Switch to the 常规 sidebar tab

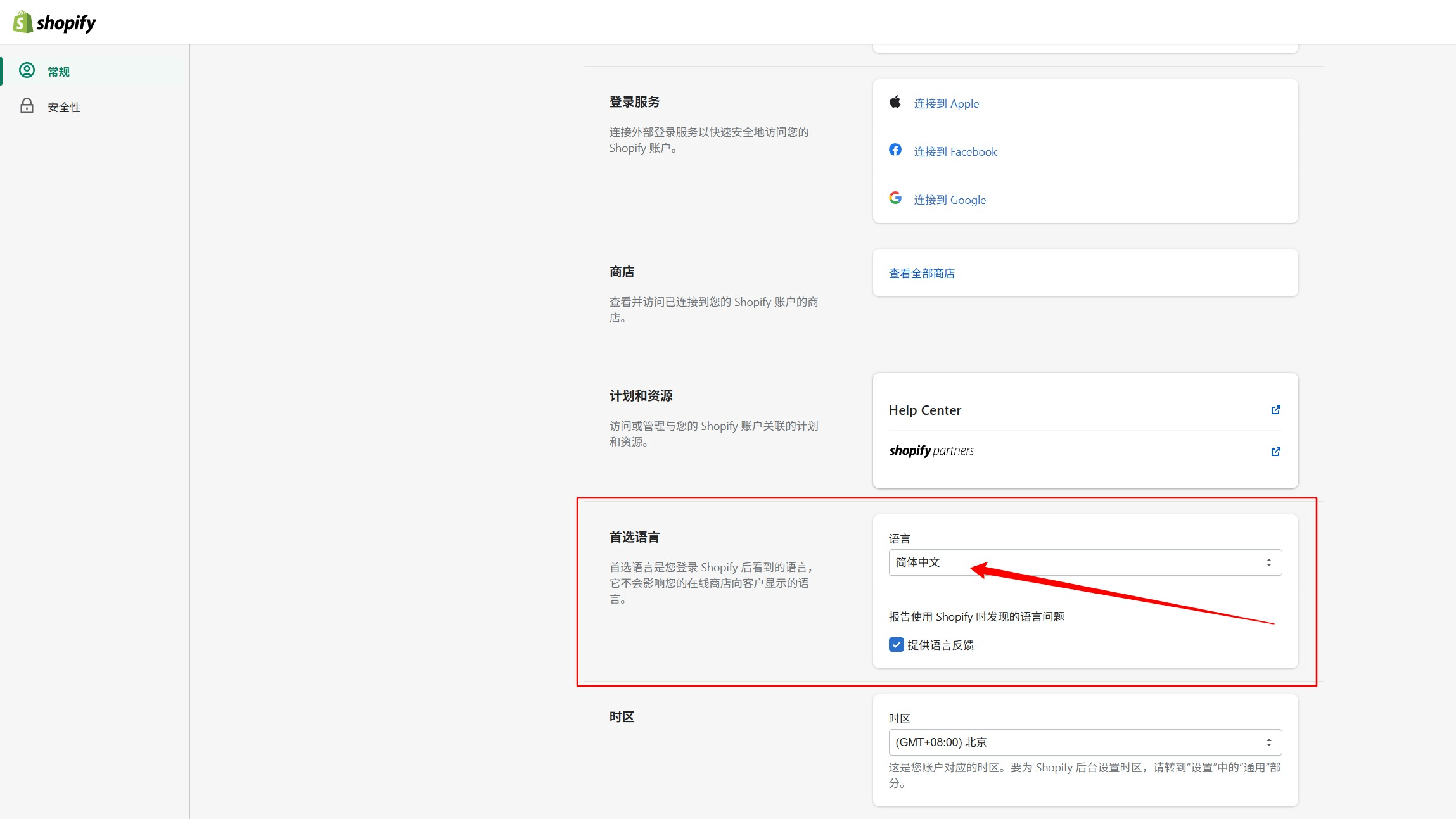point(58,72)
